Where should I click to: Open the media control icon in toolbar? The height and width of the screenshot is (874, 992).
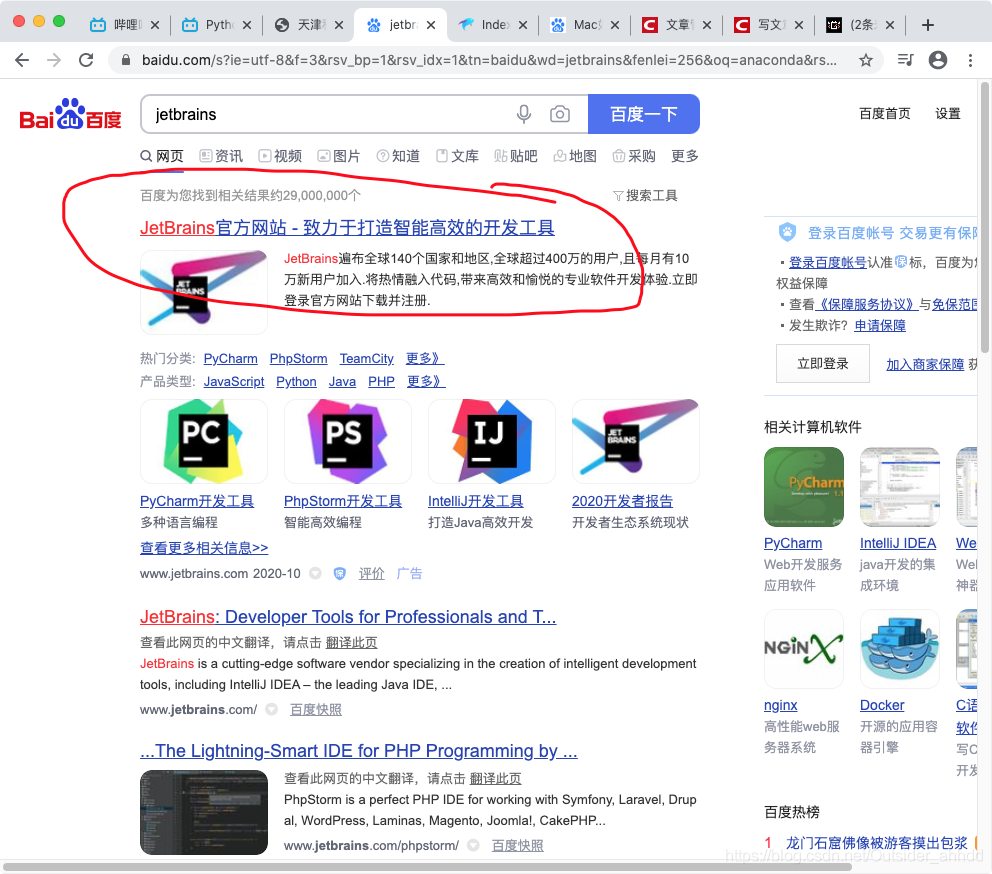[905, 60]
